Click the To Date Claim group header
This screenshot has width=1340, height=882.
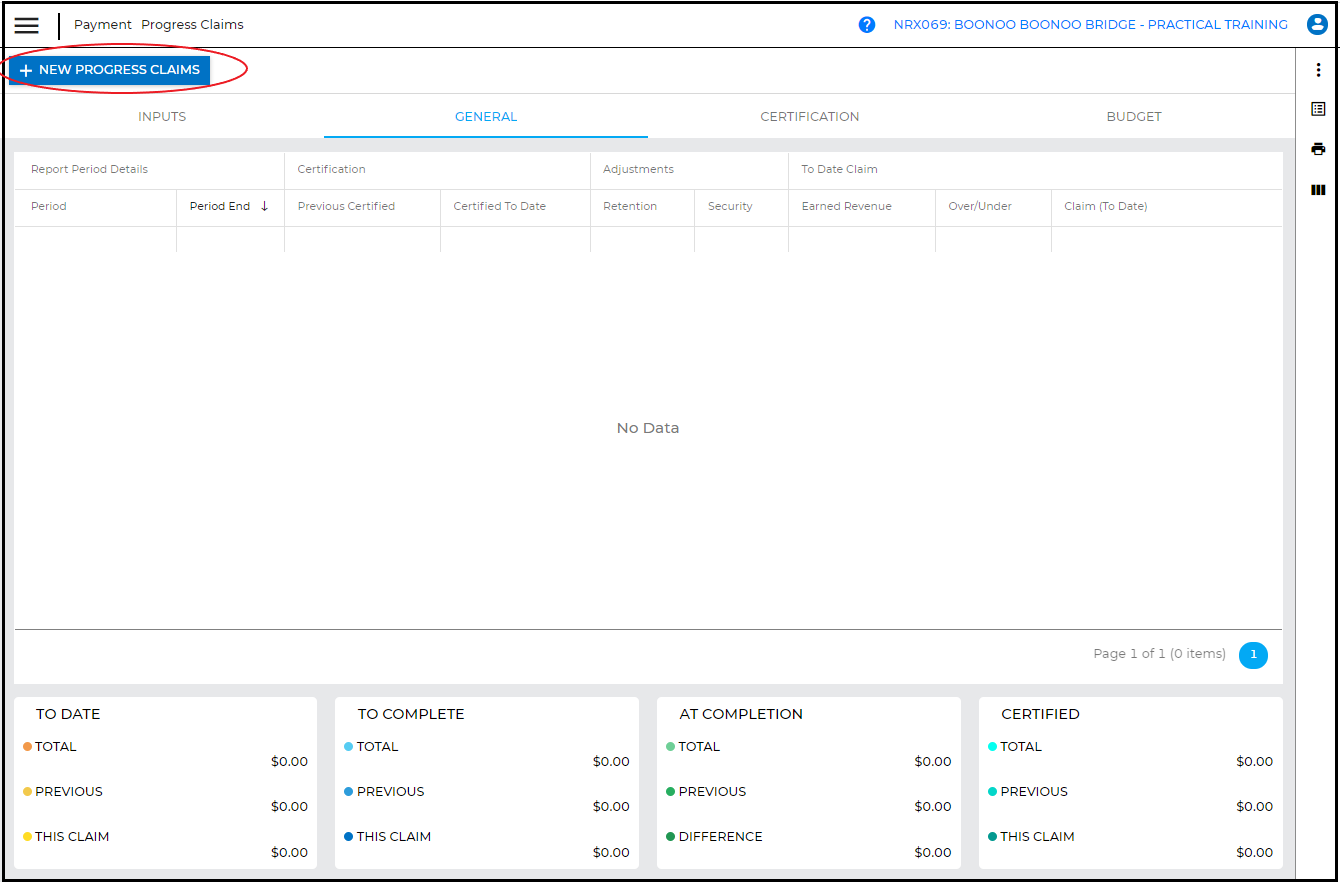coord(1035,170)
